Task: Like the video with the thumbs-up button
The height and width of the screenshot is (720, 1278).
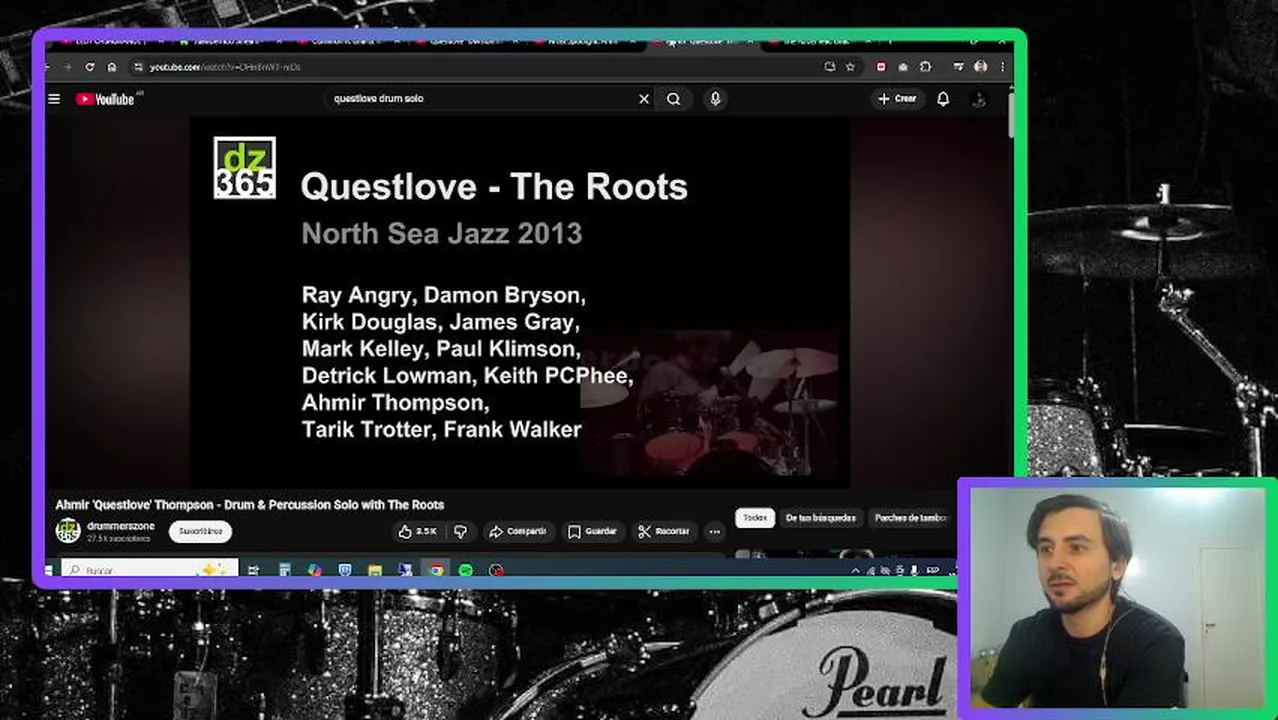Action: 418,531
